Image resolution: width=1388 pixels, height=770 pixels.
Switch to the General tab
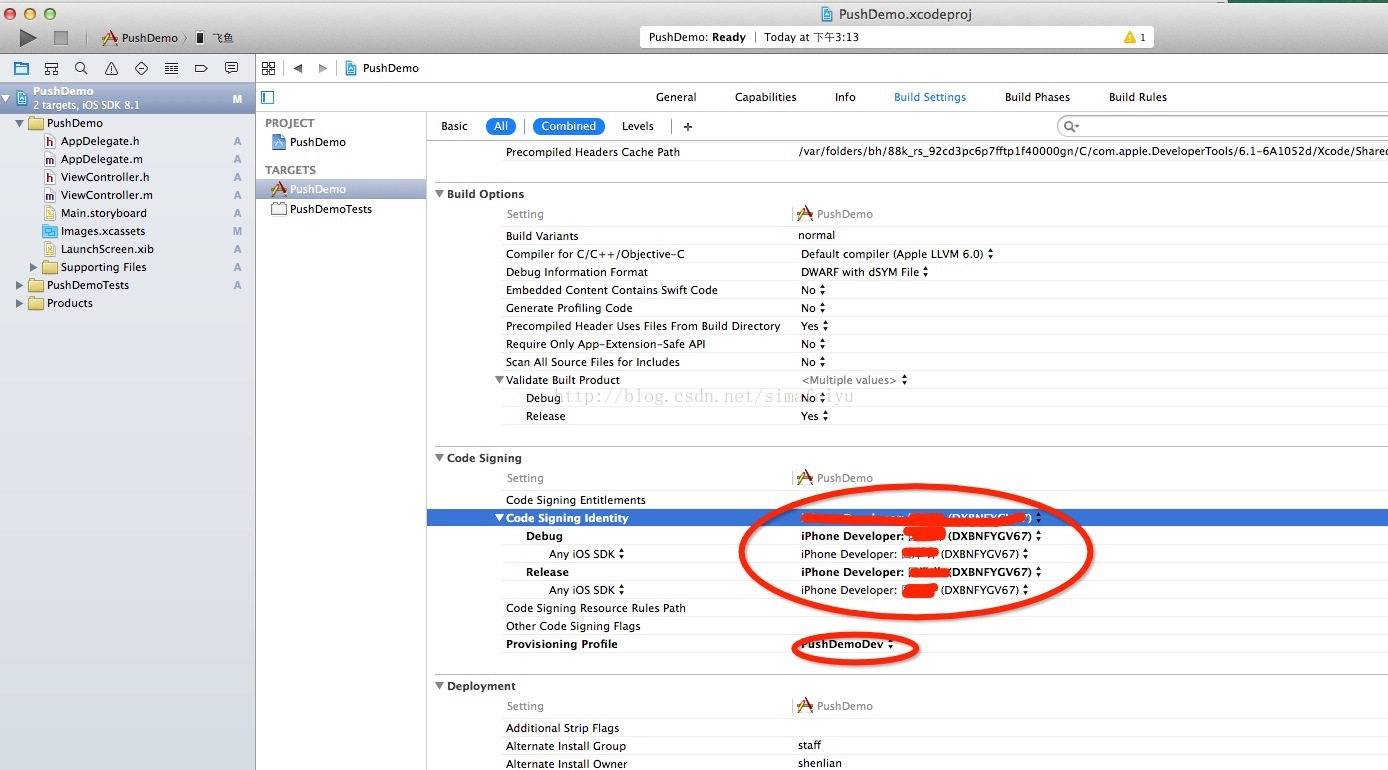(x=676, y=97)
